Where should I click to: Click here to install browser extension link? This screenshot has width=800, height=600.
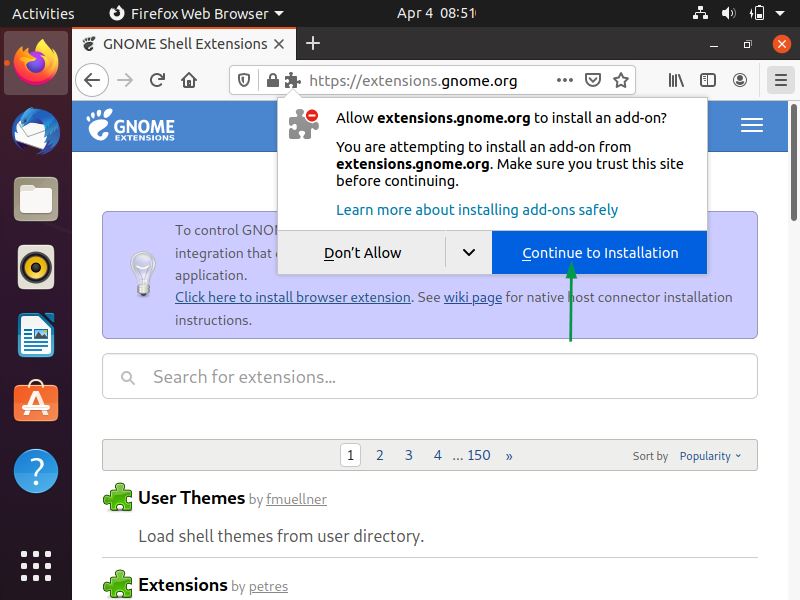pyautogui.click(x=293, y=297)
